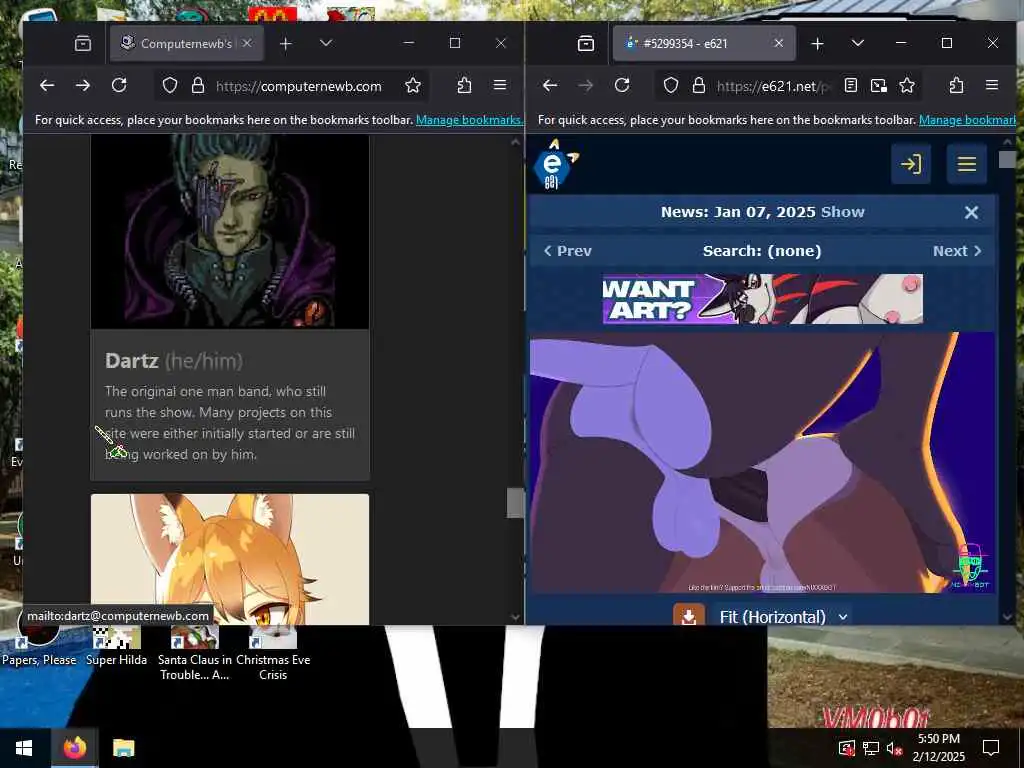Screen dimensions: 1024x768
Task: Open the Windows Start menu
Action: tap(24, 748)
